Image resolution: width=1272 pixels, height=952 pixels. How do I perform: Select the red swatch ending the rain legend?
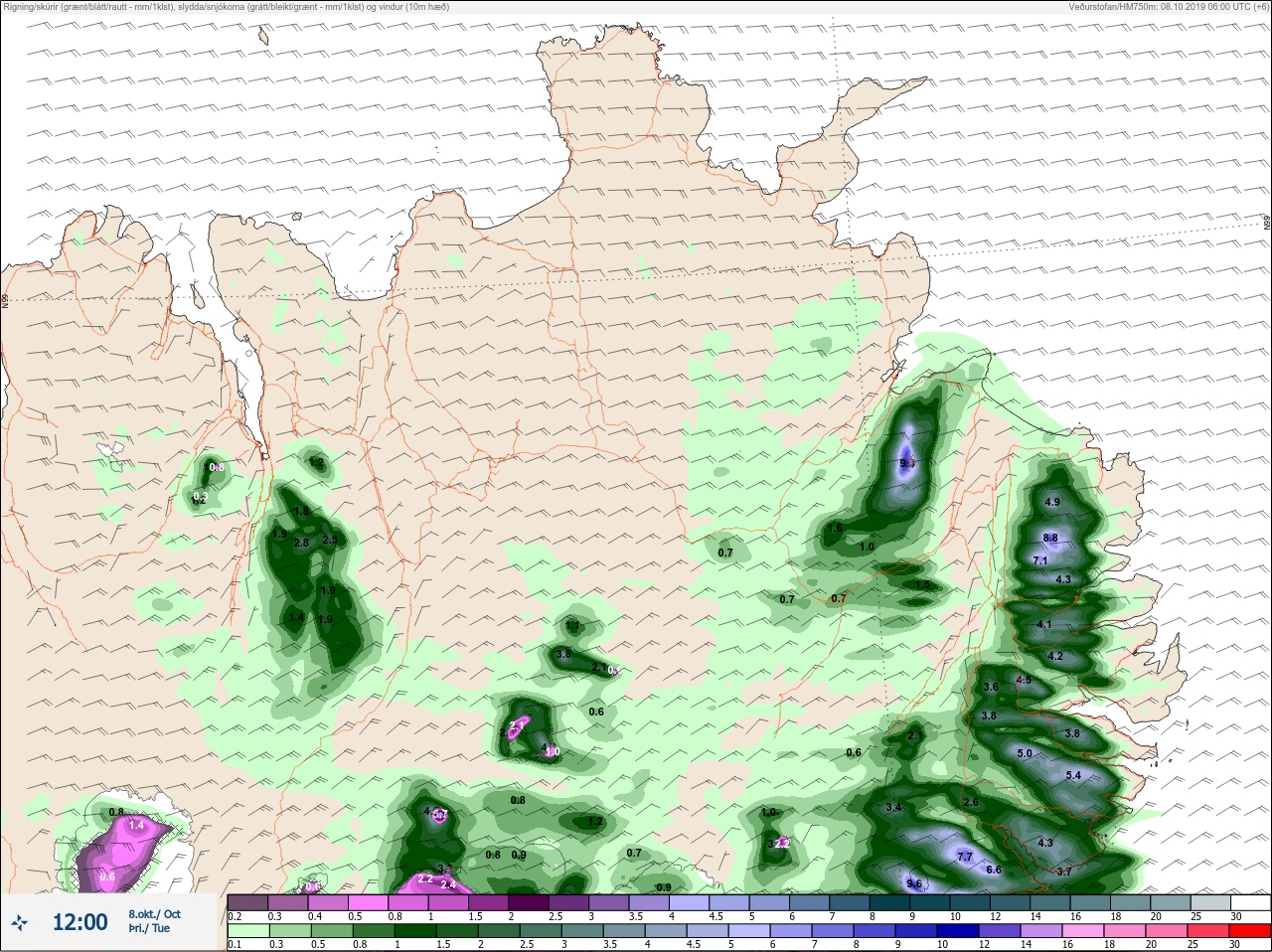tap(1249, 930)
